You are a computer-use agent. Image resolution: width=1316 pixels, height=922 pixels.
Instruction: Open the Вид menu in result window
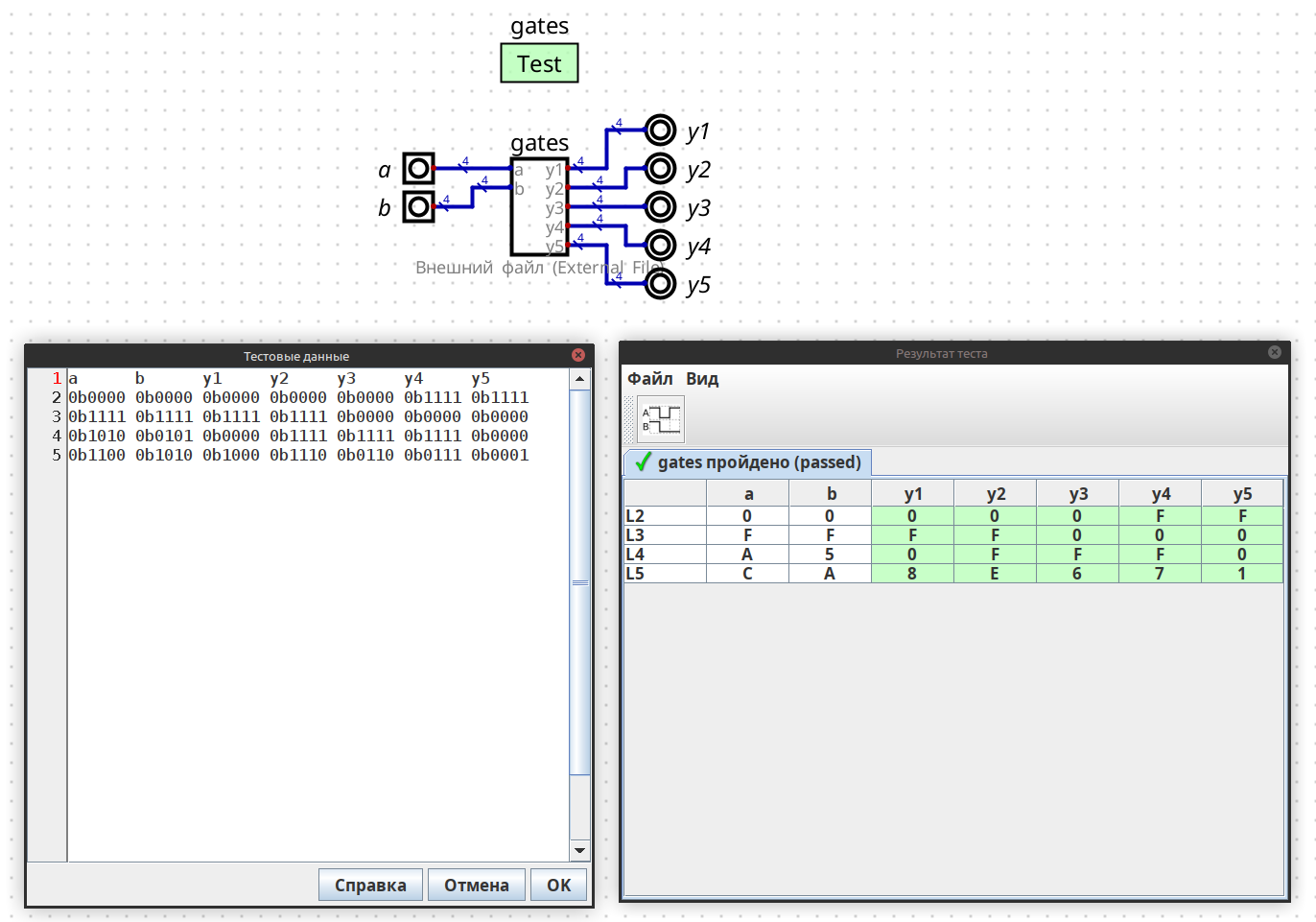702,379
